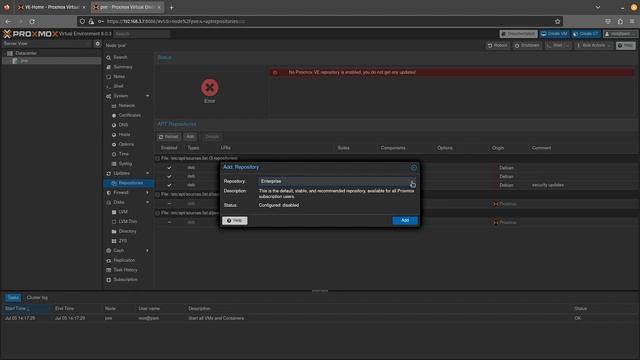
Task: Click the Replication icon
Action: tap(109, 260)
